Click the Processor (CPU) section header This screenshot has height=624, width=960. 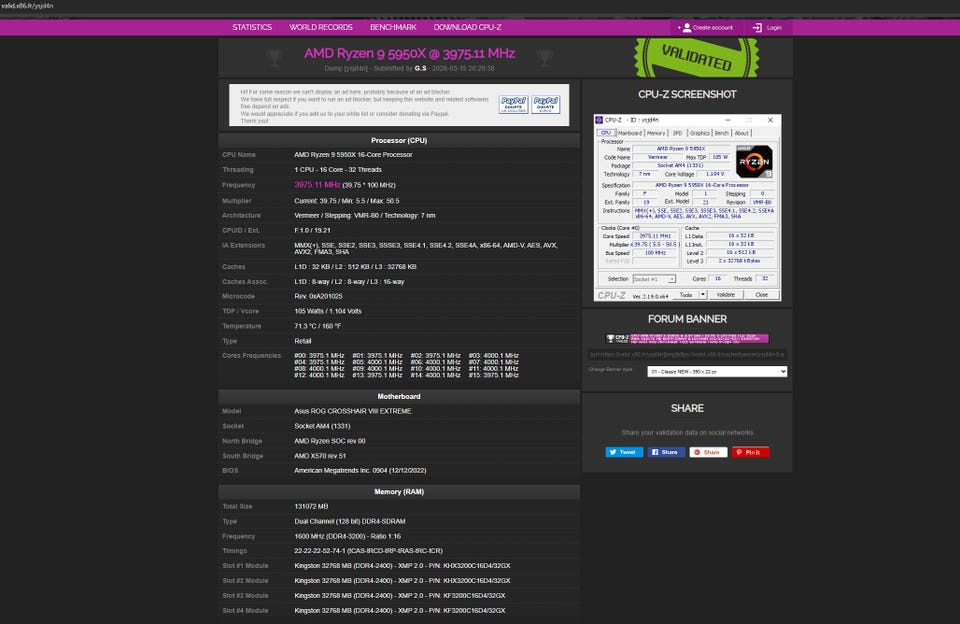(x=399, y=140)
